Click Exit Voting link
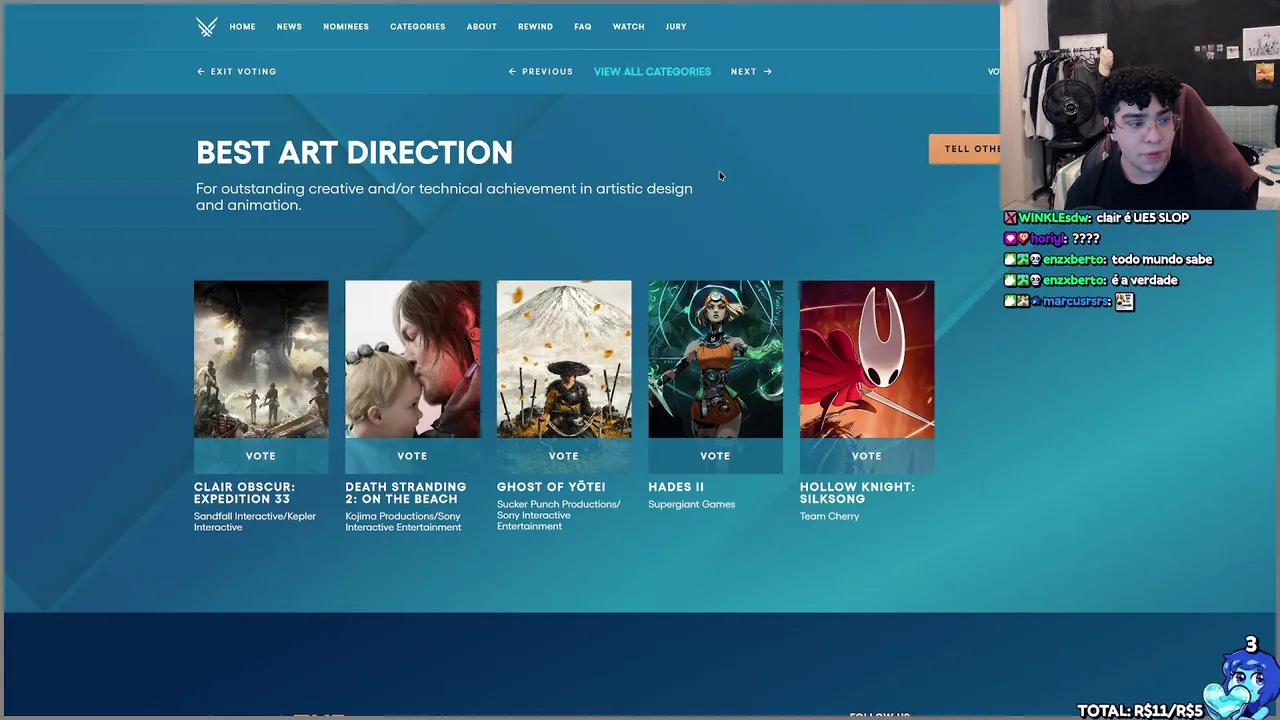Screen dimensions: 1280x720 pyautogui.click(x=236, y=72)
